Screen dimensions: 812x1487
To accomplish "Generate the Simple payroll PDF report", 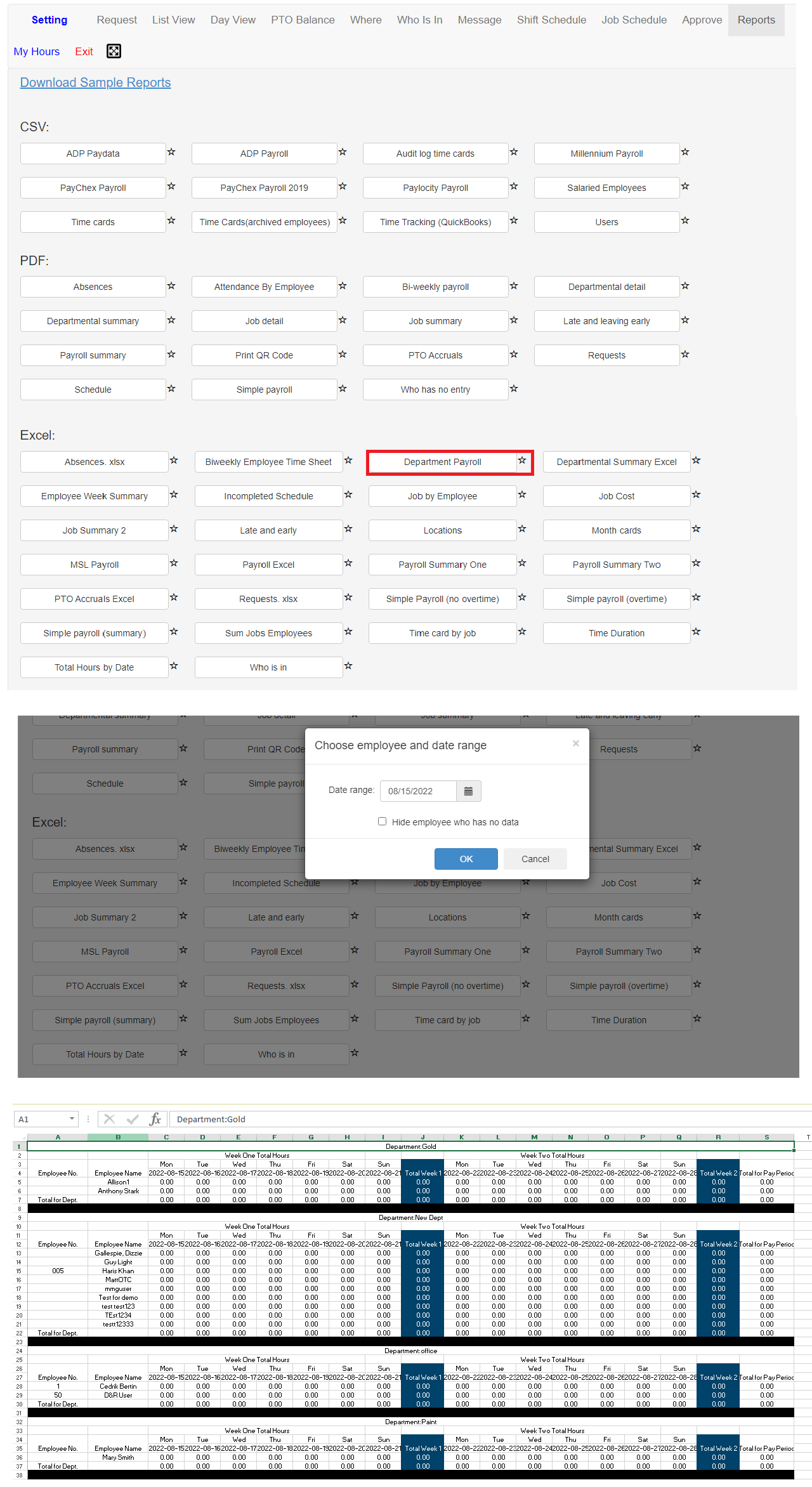I will tap(265, 390).
